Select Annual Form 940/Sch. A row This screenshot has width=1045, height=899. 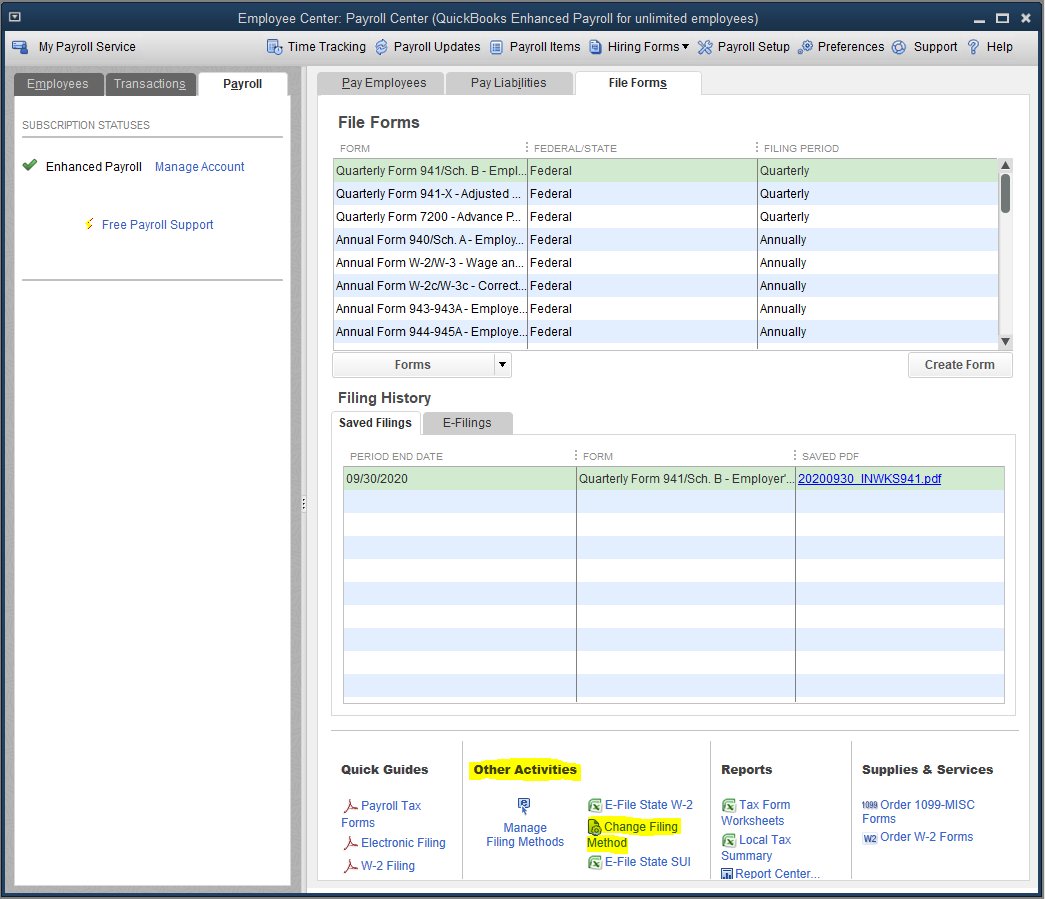click(665, 239)
